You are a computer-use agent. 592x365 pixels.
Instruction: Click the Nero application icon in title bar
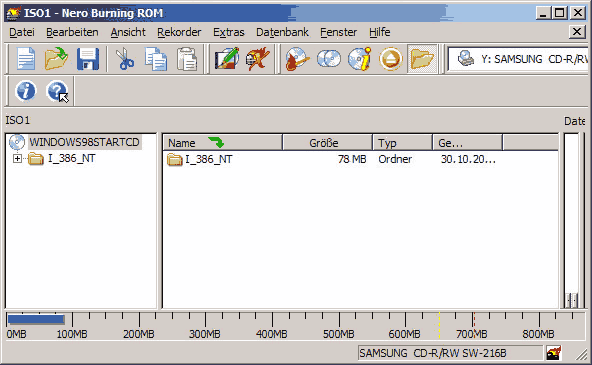13,13
